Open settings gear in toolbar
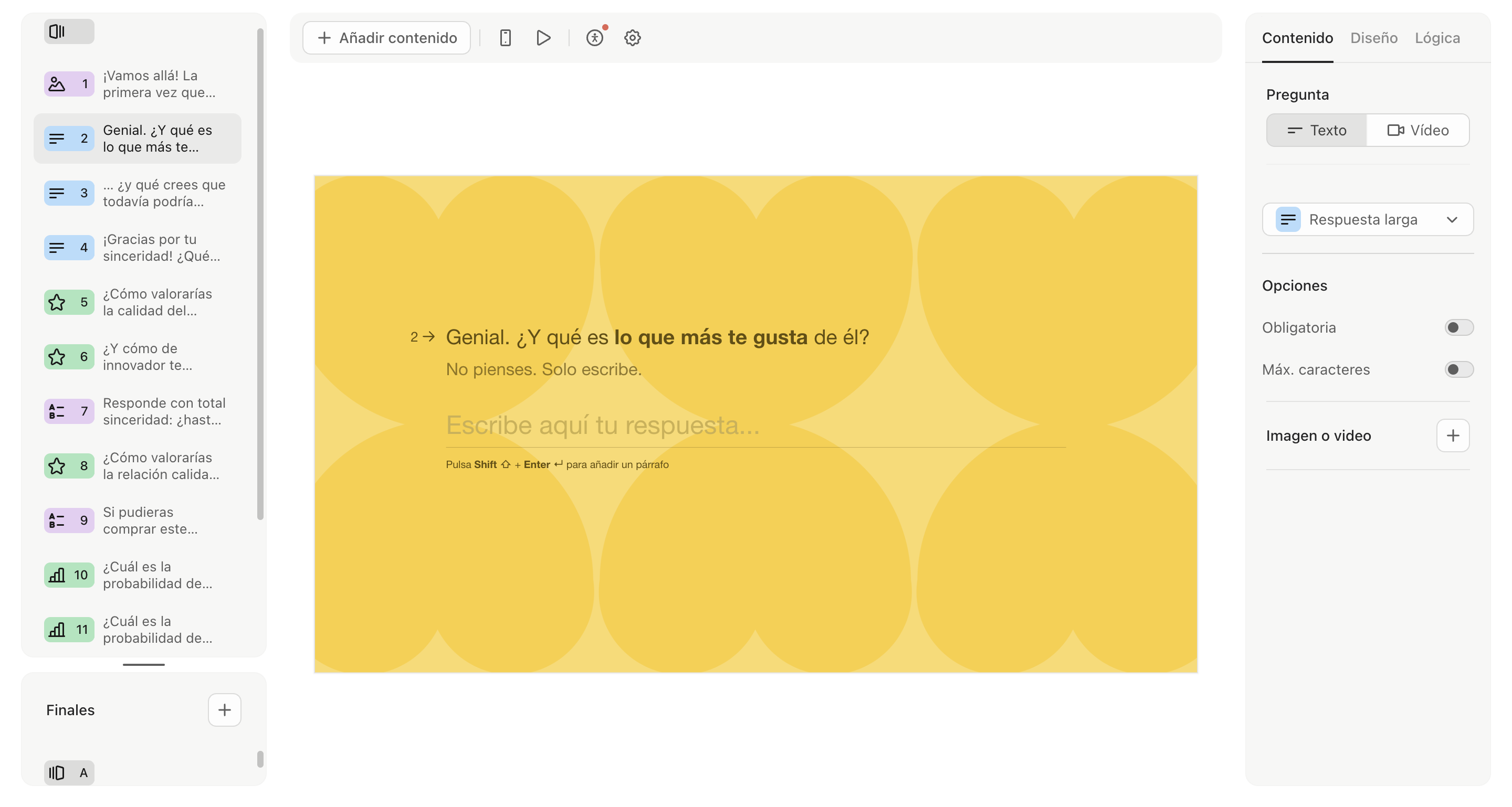1512x807 pixels. click(x=632, y=38)
